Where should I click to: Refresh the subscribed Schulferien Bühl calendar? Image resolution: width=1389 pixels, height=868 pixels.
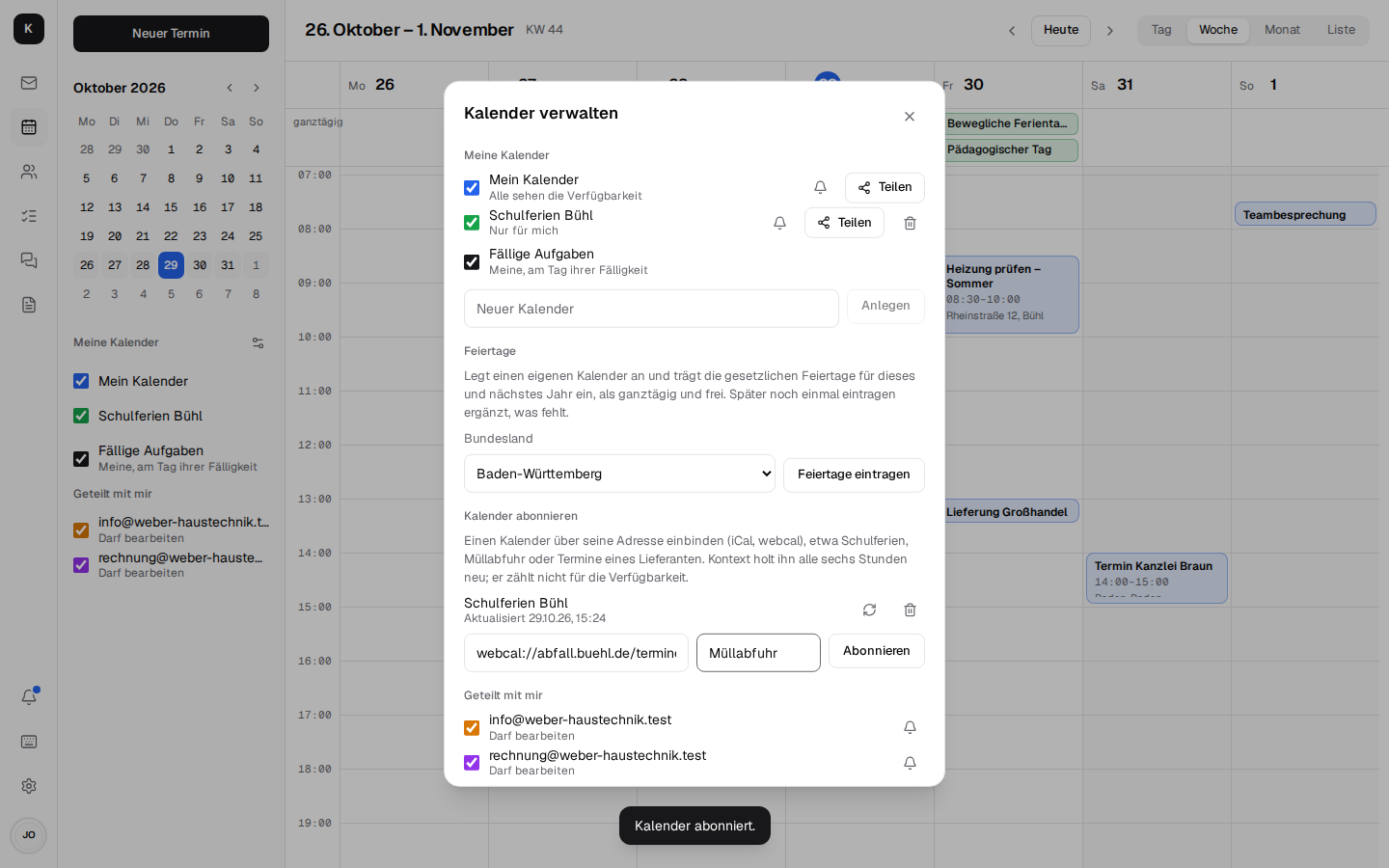coord(869,610)
